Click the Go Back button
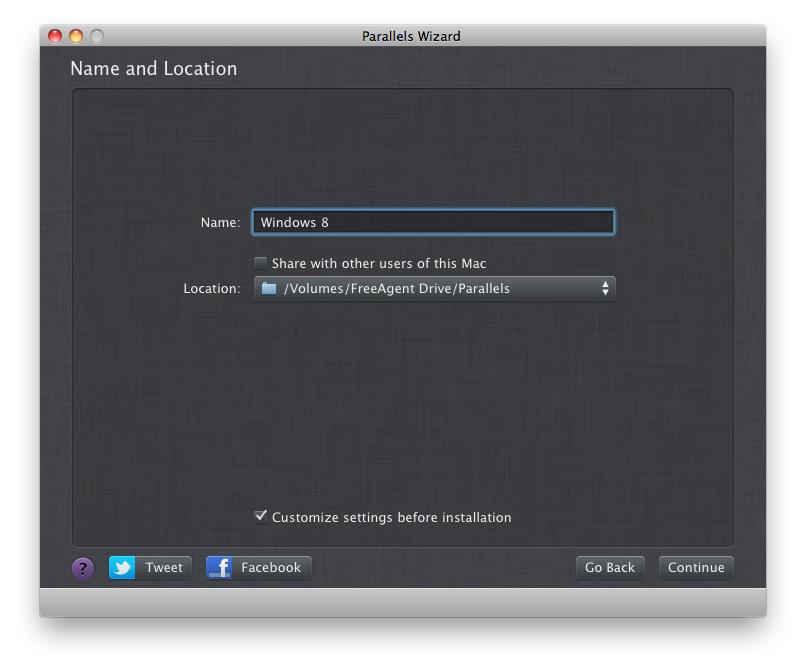This screenshot has width=806, height=672. pyautogui.click(x=610, y=568)
